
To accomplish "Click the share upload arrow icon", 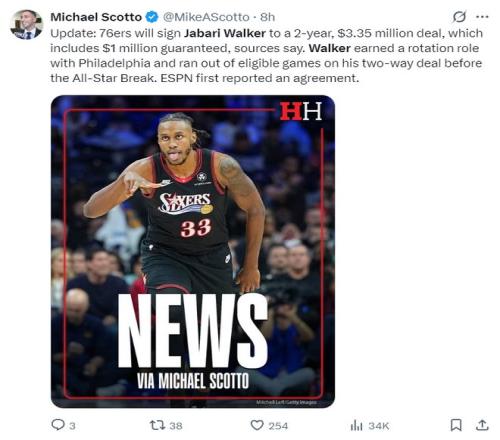I will pos(482,425).
